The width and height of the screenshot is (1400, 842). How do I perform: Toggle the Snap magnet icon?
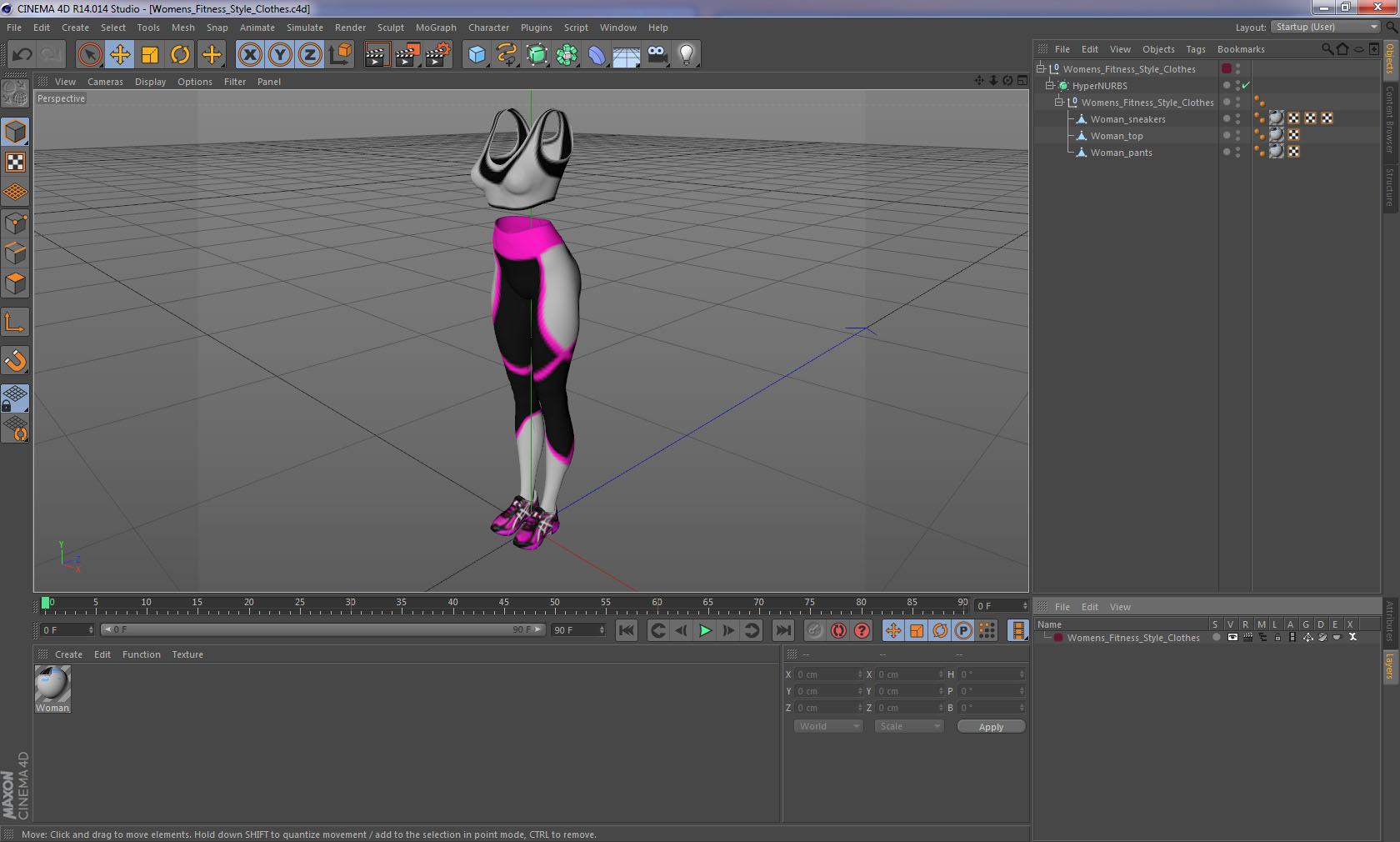pos(15,360)
